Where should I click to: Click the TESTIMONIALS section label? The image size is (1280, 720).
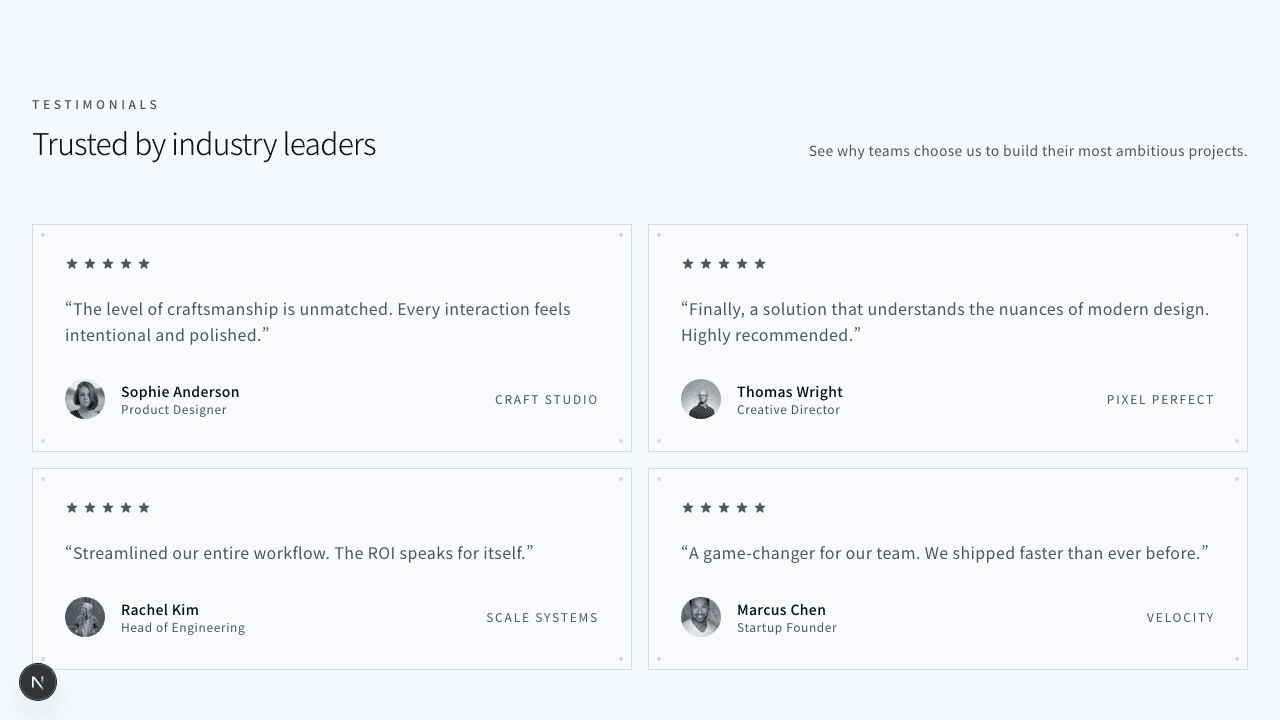[96, 105]
